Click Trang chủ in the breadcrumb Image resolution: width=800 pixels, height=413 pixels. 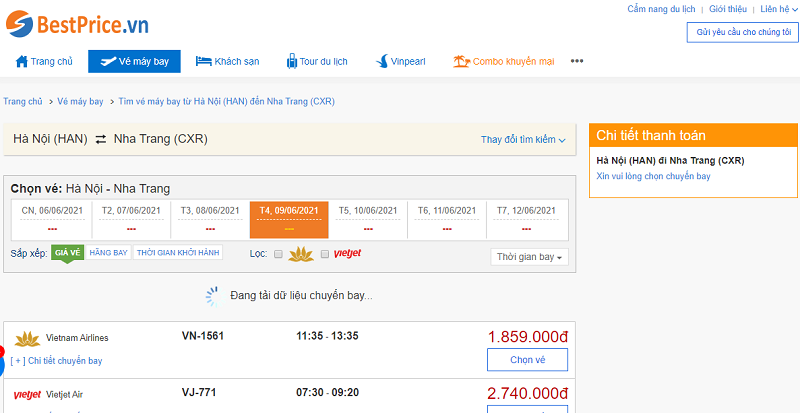(x=23, y=102)
